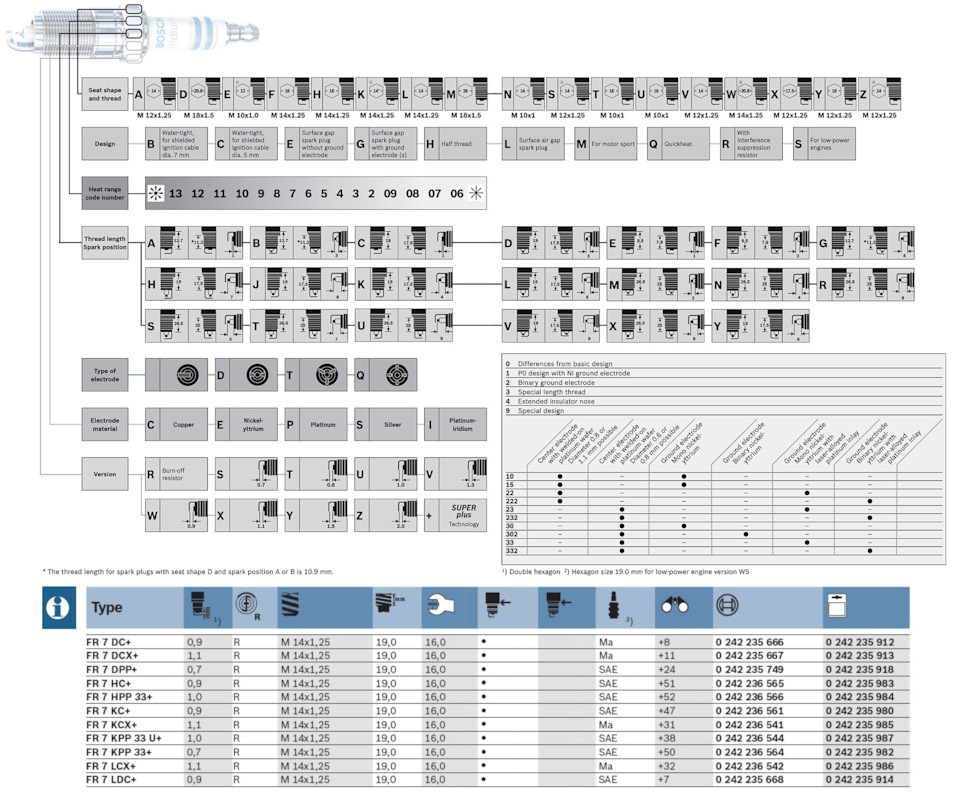Click heat range code number 13
The height and width of the screenshot is (800, 960).
coord(176,193)
